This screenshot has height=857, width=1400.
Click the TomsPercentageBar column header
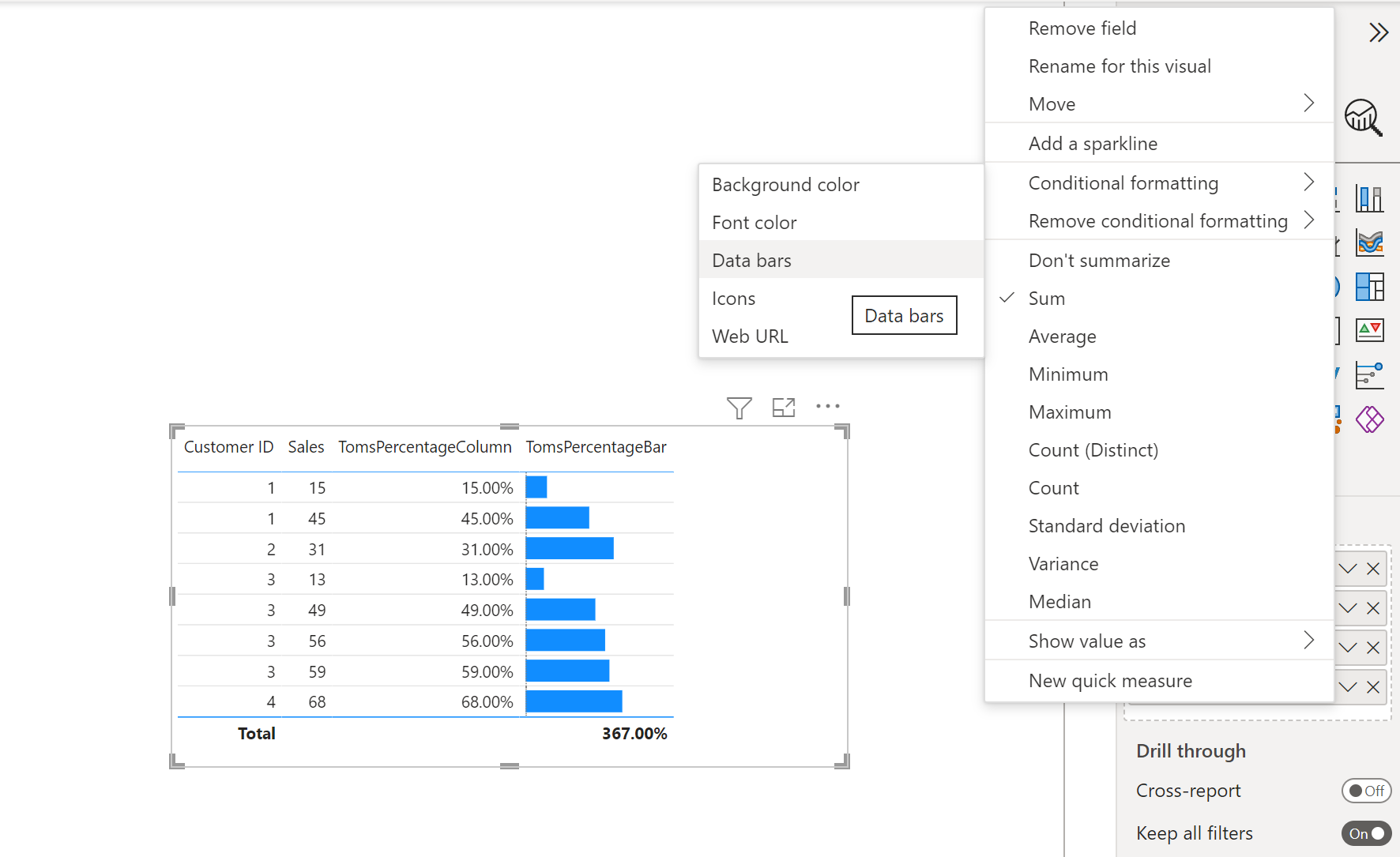tap(597, 447)
